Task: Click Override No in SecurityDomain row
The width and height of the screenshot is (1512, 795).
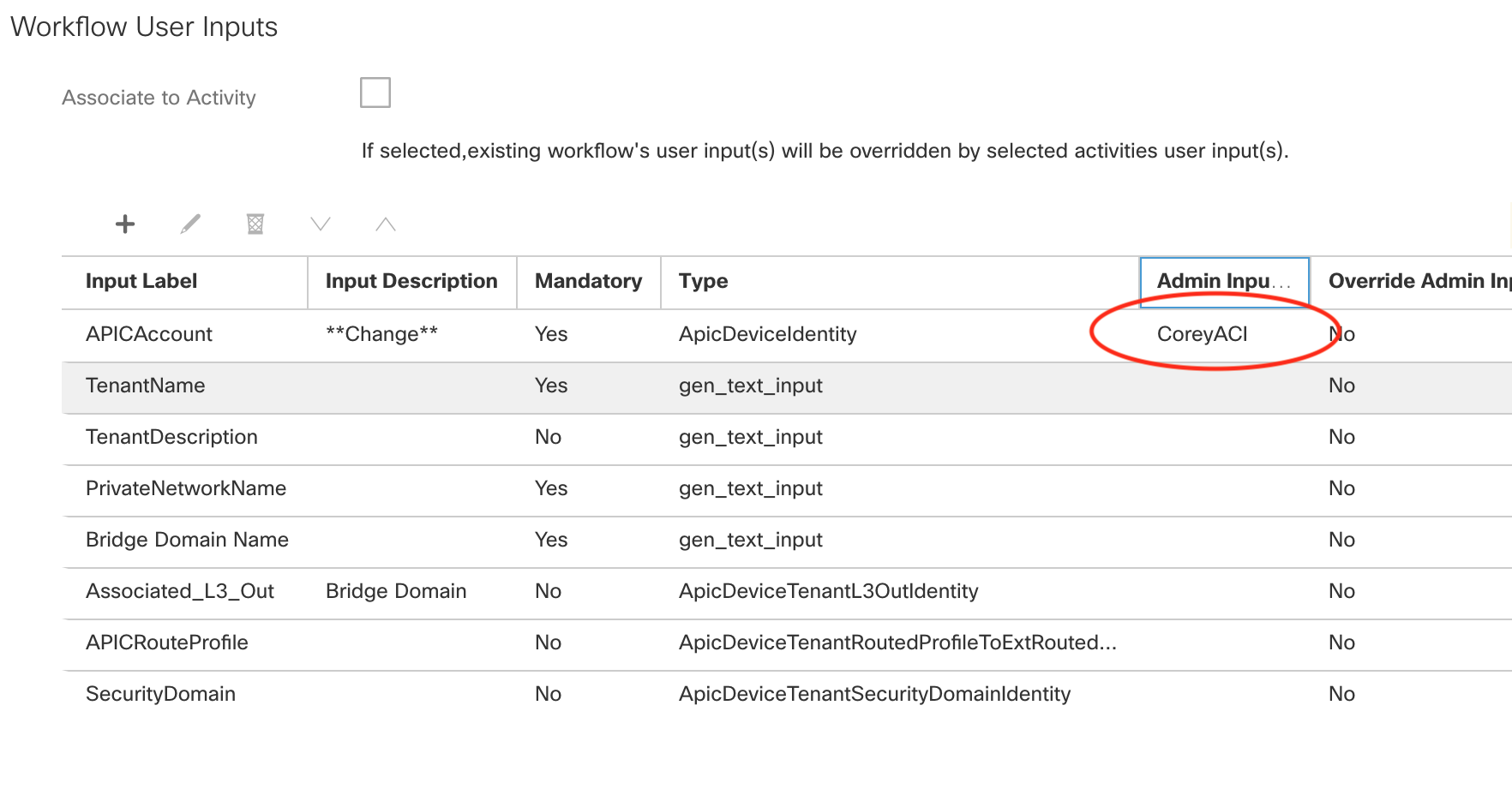Action: click(1341, 694)
